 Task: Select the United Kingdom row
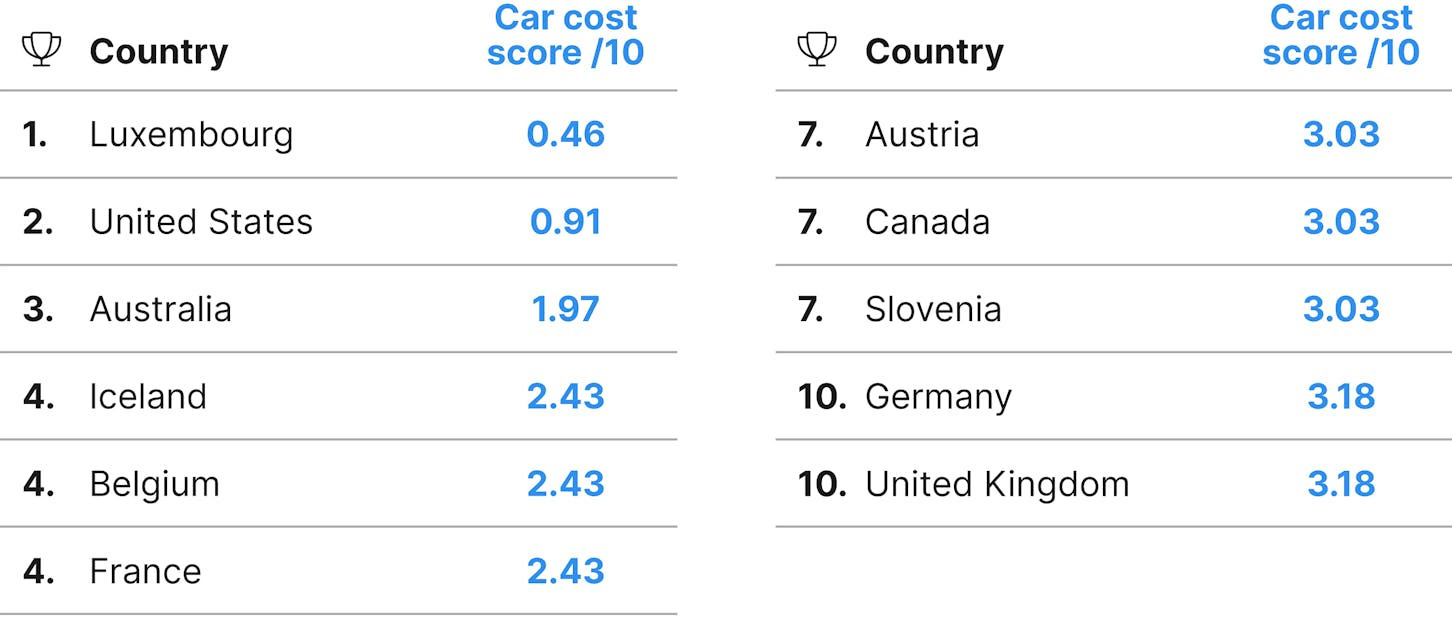coord(1114,483)
